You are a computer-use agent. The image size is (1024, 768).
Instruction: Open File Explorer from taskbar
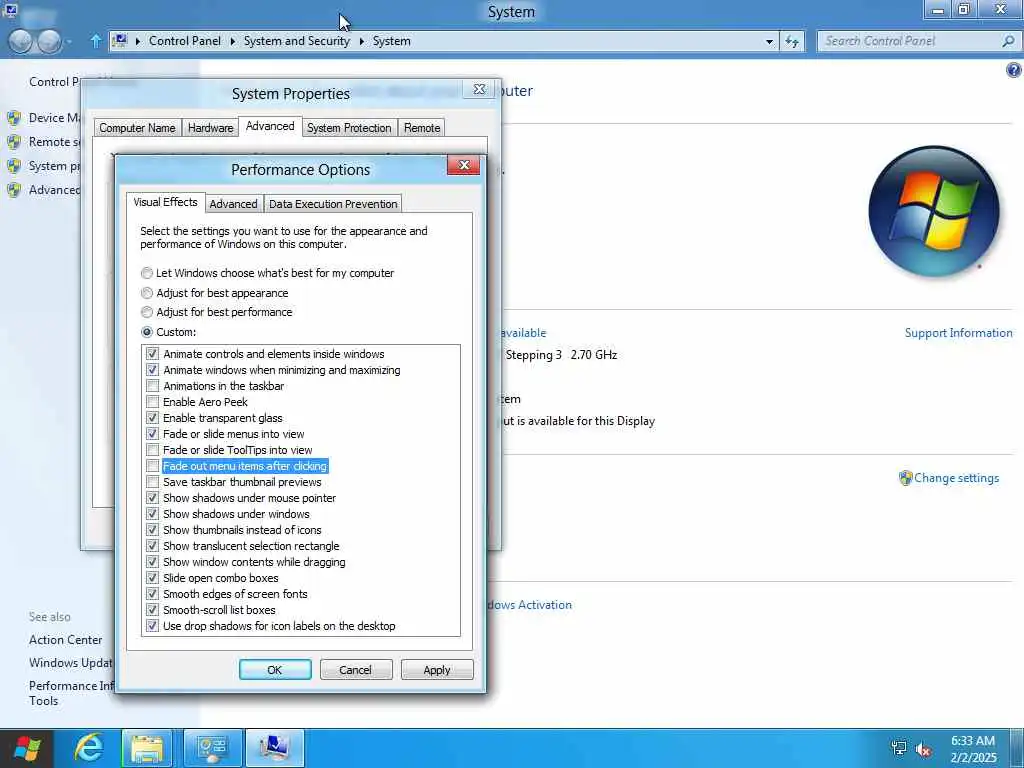tap(147, 748)
